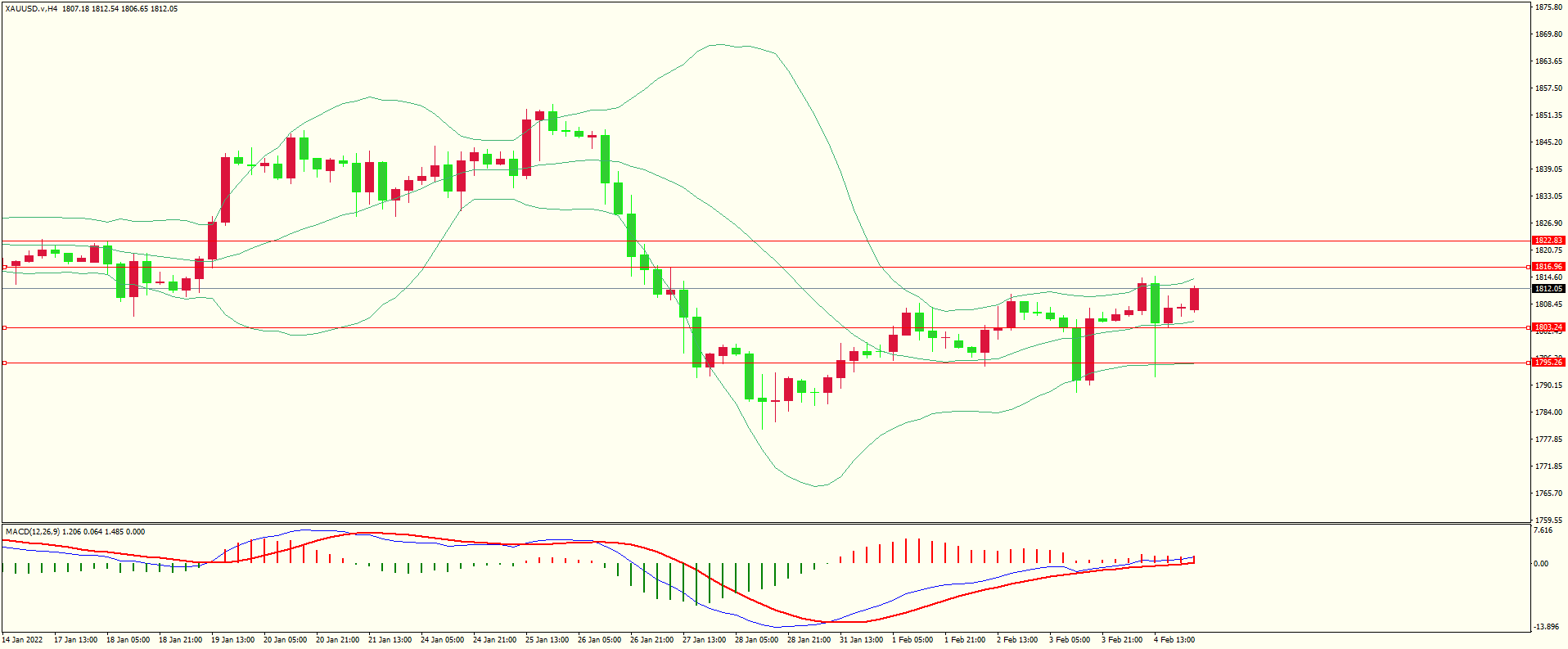Click the 1822.83 red price label
The height and width of the screenshot is (649, 1568).
1548,241
